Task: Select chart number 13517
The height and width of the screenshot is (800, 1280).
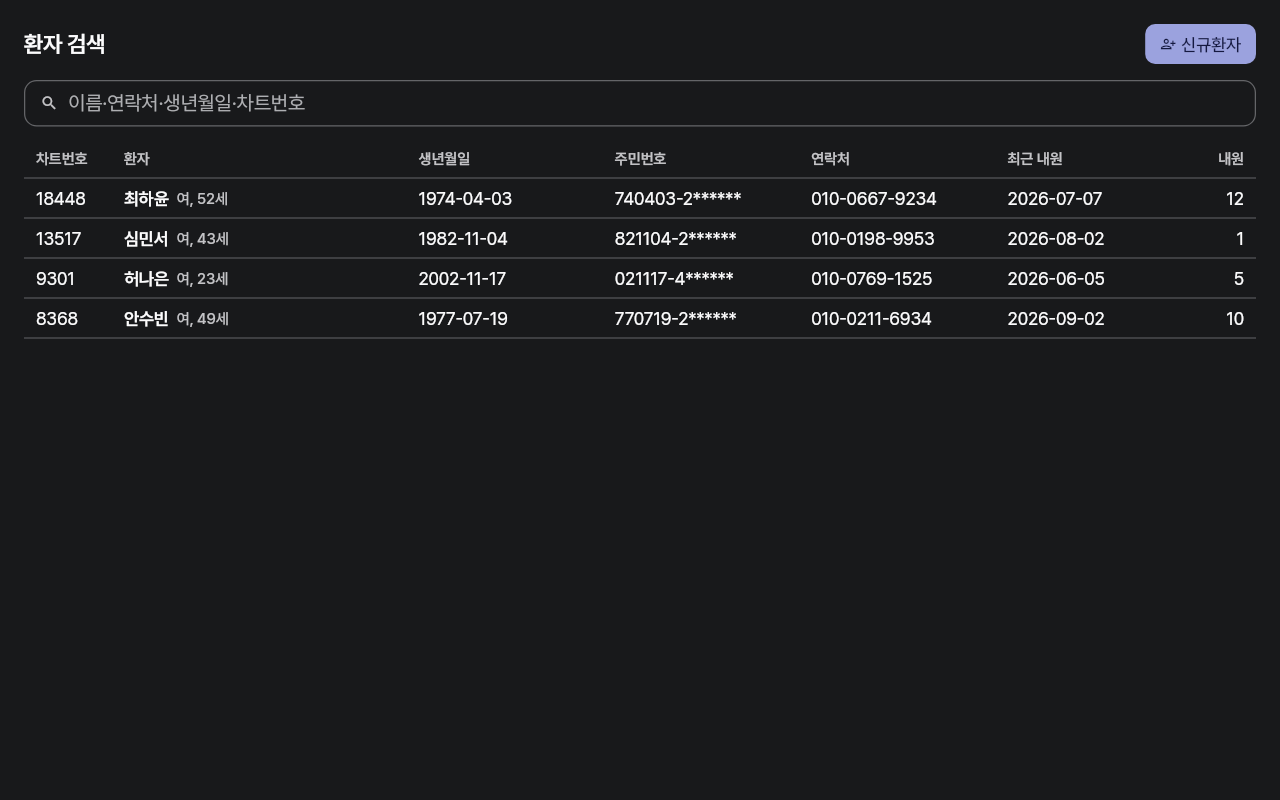Action: 59,239
